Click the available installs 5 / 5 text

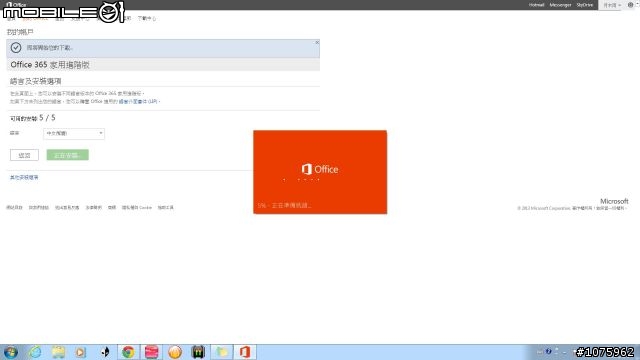coord(33,118)
